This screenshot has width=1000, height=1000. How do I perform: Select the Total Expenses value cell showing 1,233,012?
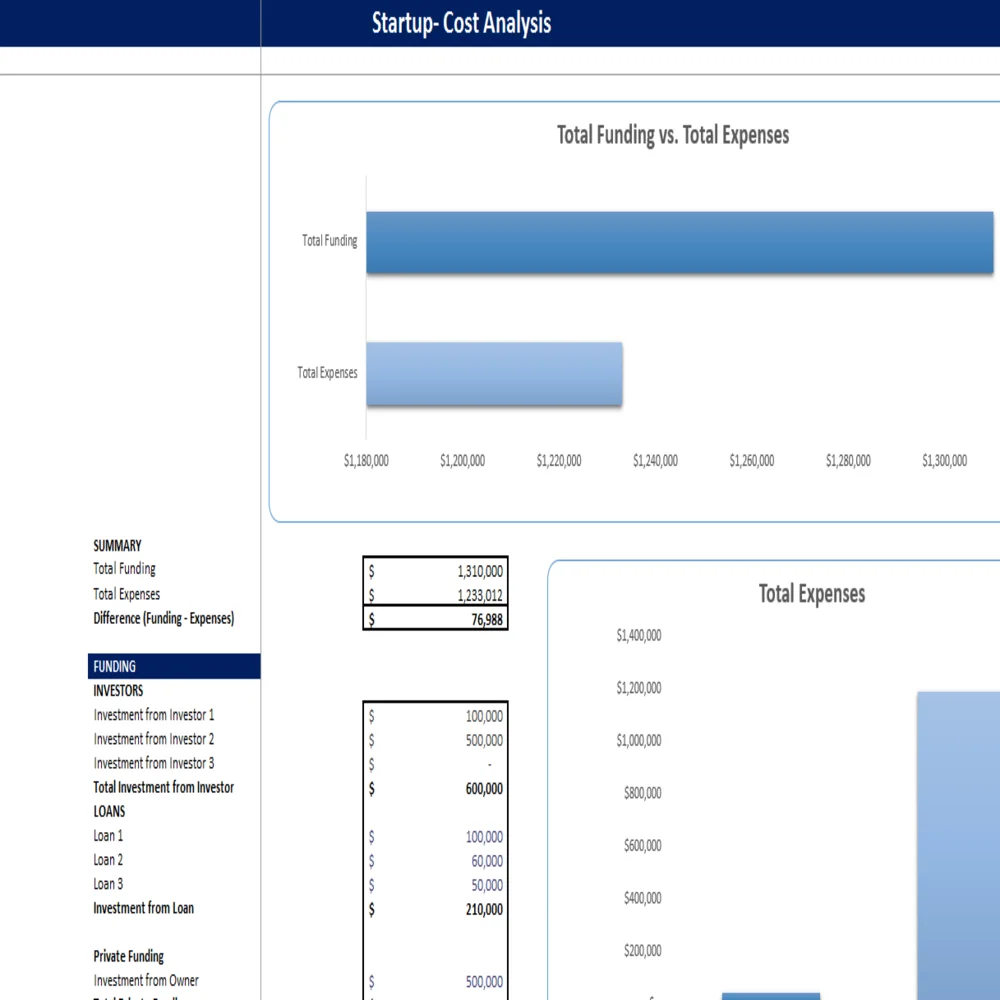[435, 593]
